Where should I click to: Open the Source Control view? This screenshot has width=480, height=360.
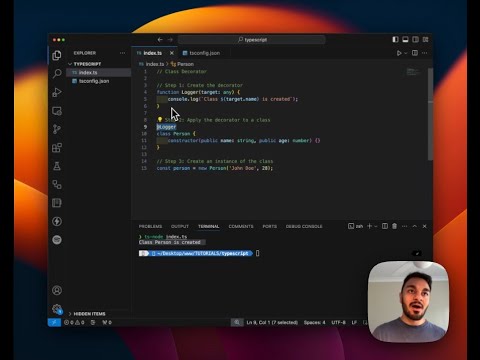(57, 129)
